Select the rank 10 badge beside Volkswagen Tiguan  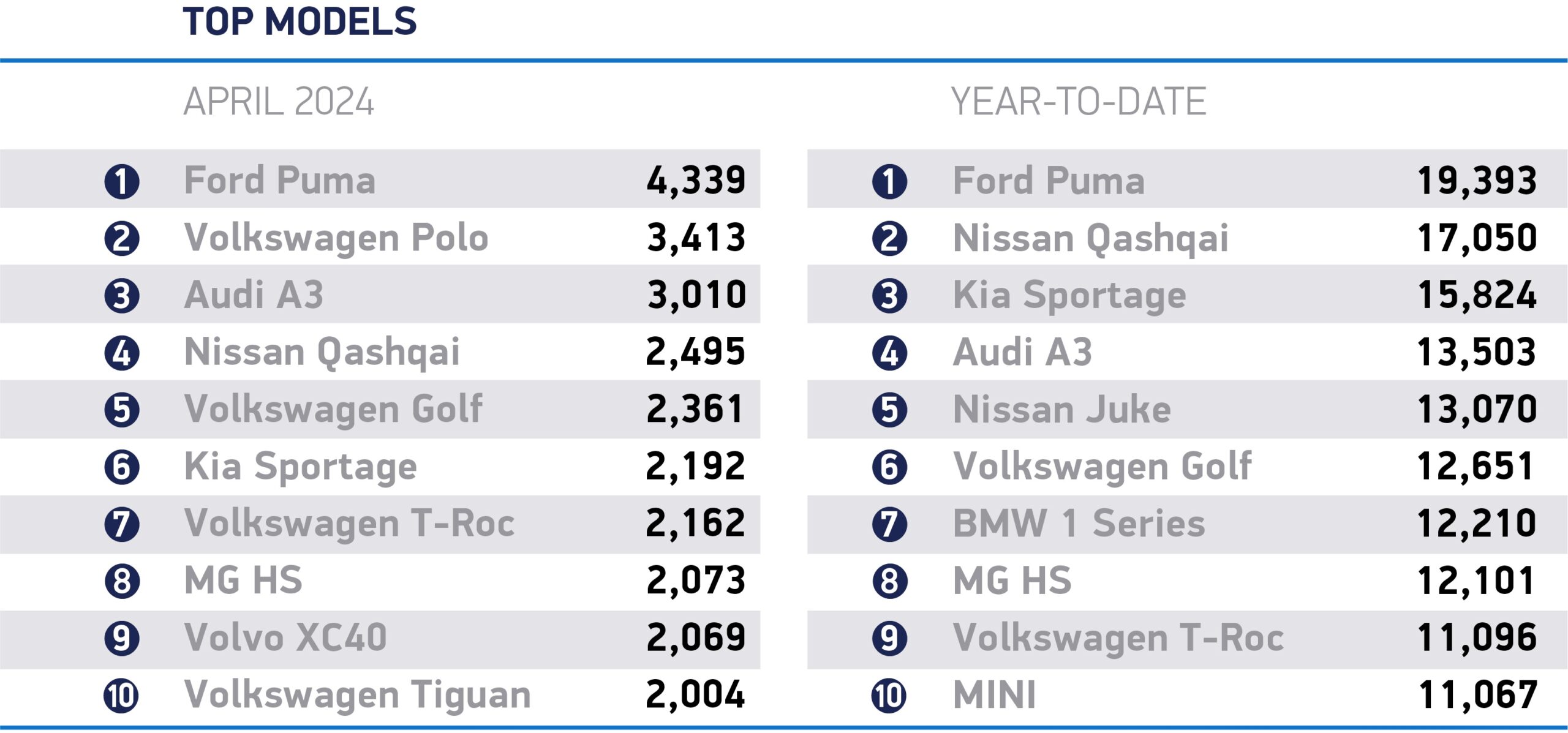click(121, 696)
